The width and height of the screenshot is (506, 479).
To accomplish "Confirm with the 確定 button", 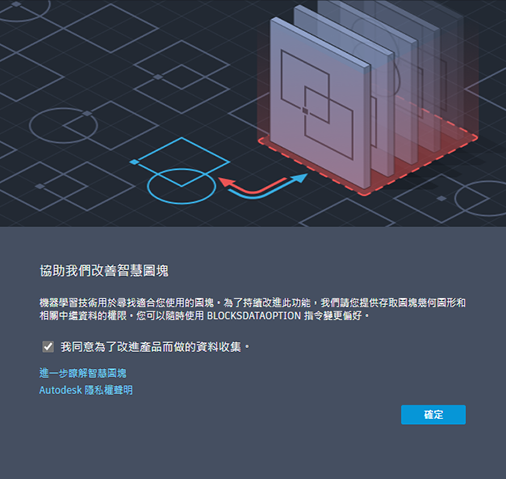I will point(433,415).
